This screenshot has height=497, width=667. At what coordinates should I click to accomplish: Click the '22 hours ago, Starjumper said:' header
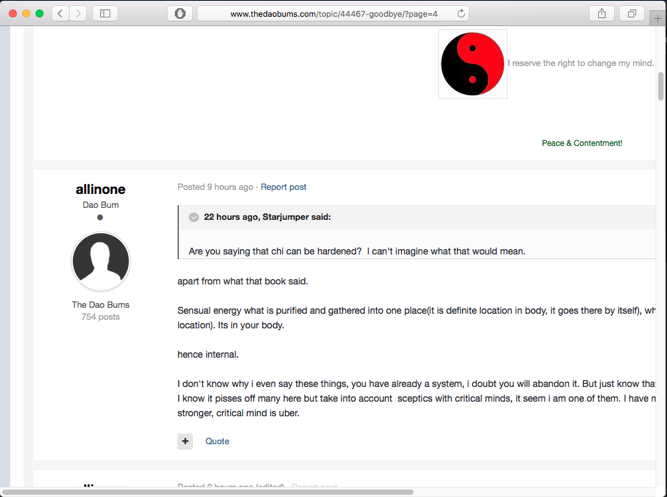coord(267,217)
